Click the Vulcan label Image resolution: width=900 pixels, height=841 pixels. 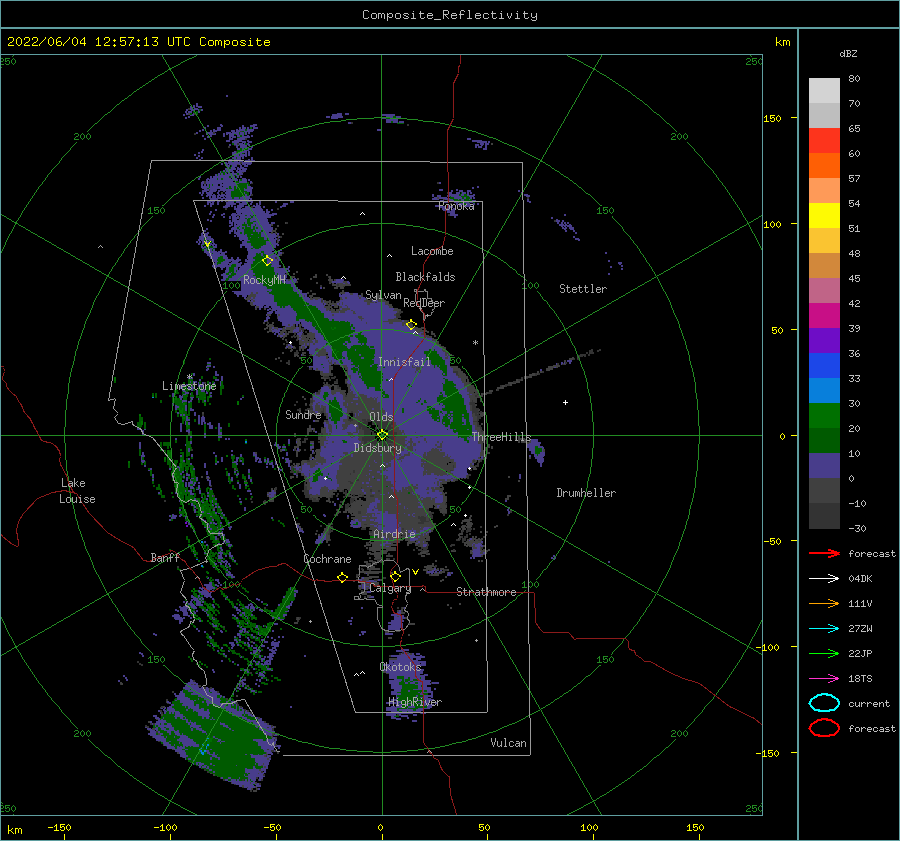(508, 743)
